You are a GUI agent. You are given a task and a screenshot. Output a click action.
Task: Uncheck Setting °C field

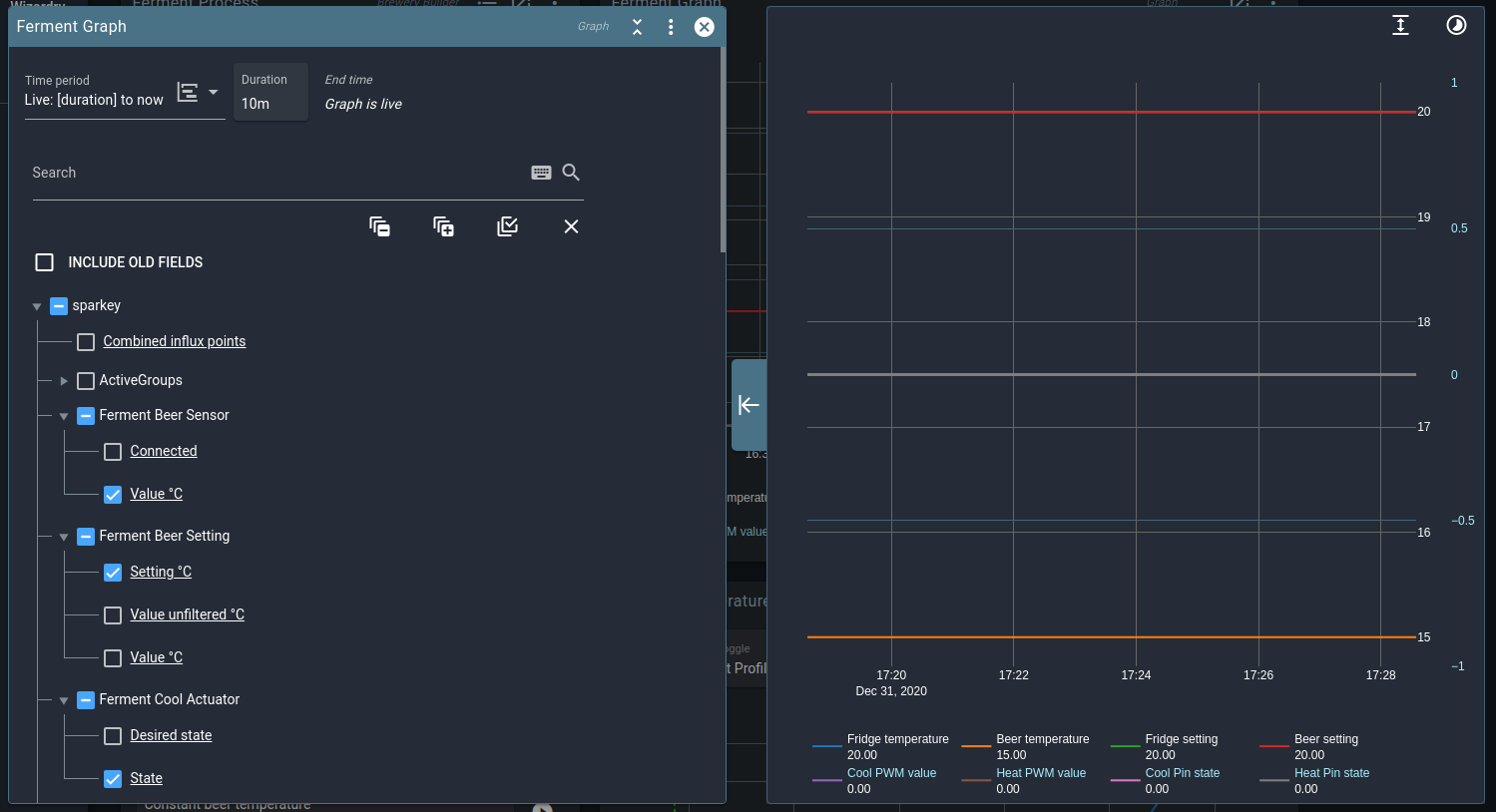[x=113, y=573]
